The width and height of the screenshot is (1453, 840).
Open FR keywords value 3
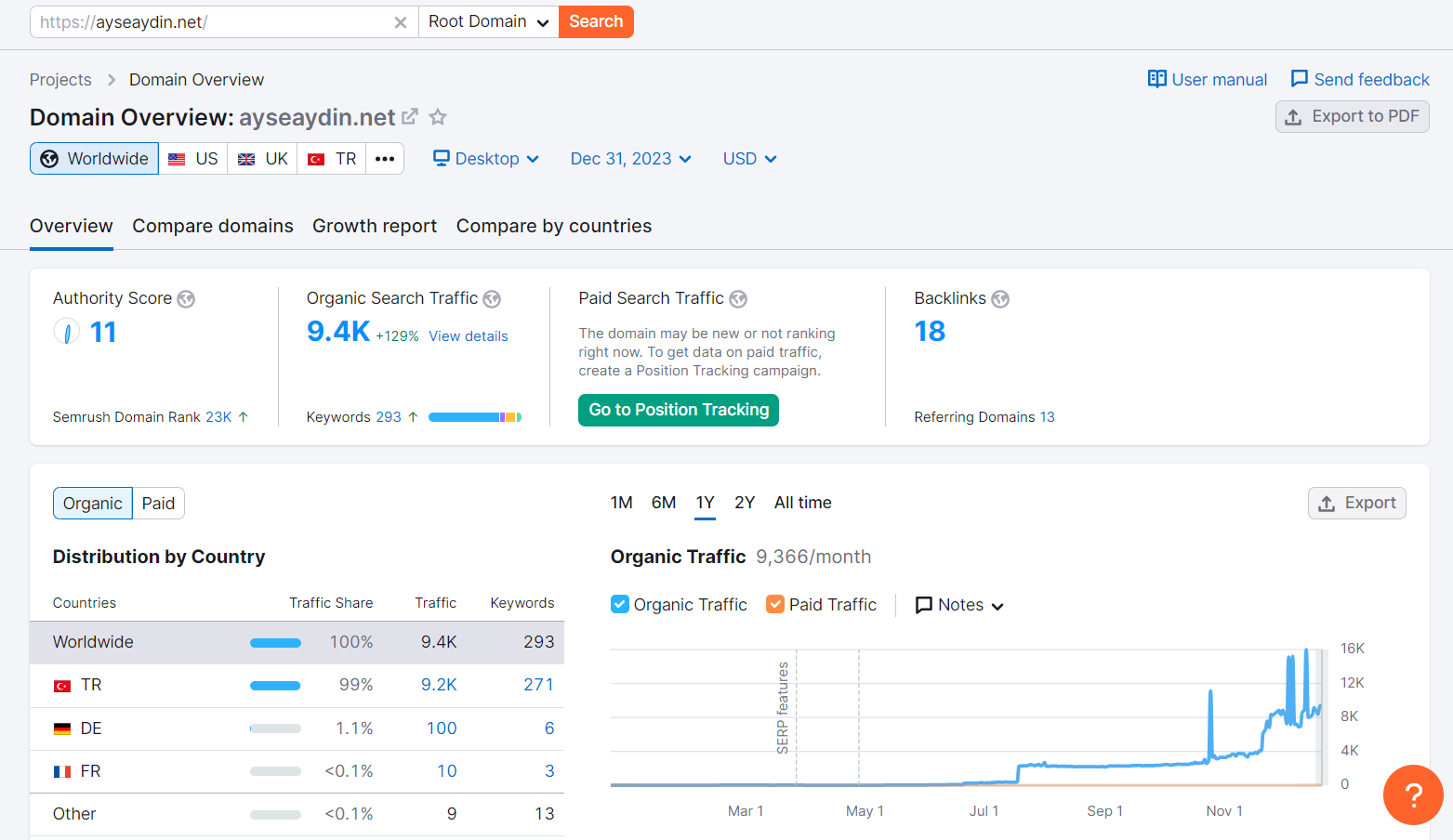click(x=549, y=771)
